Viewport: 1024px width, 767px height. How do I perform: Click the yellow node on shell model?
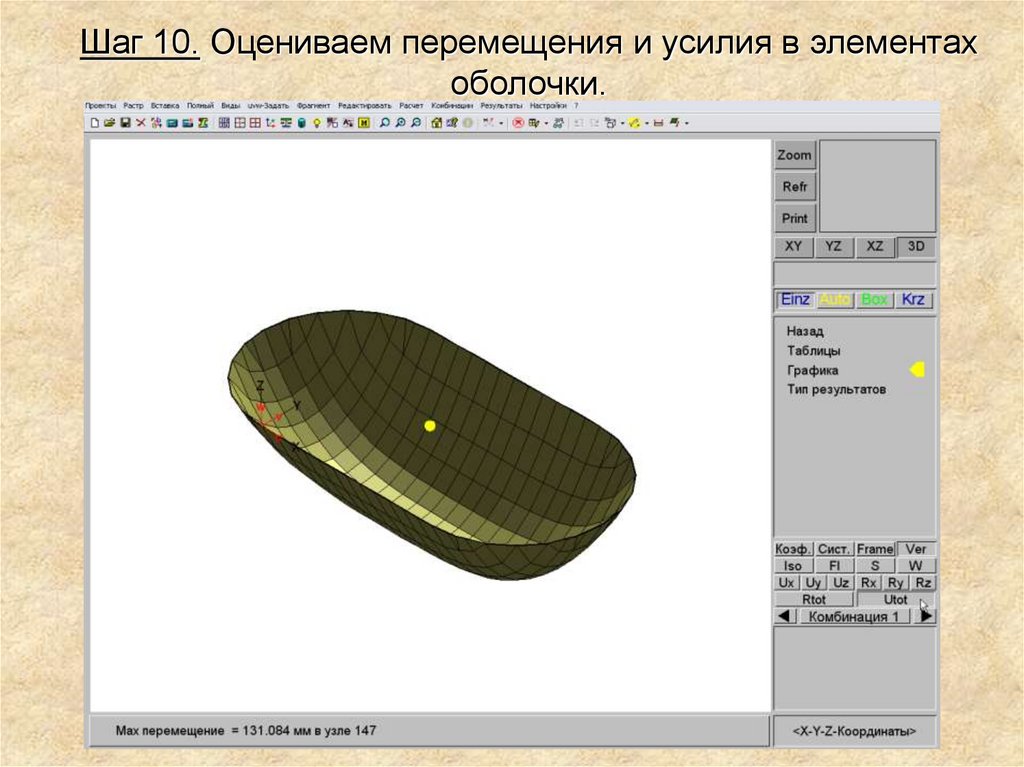click(x=430, y=426)
